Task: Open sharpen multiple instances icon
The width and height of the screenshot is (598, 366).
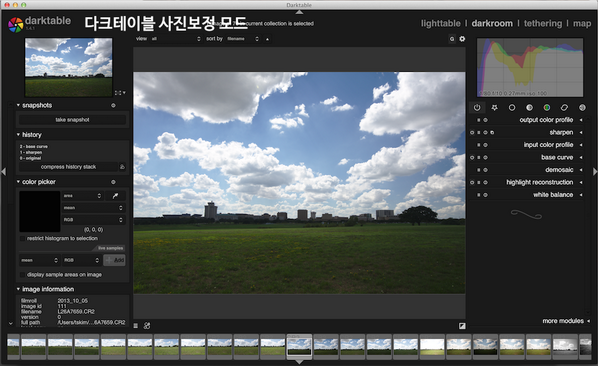Action: click(492, 133)
